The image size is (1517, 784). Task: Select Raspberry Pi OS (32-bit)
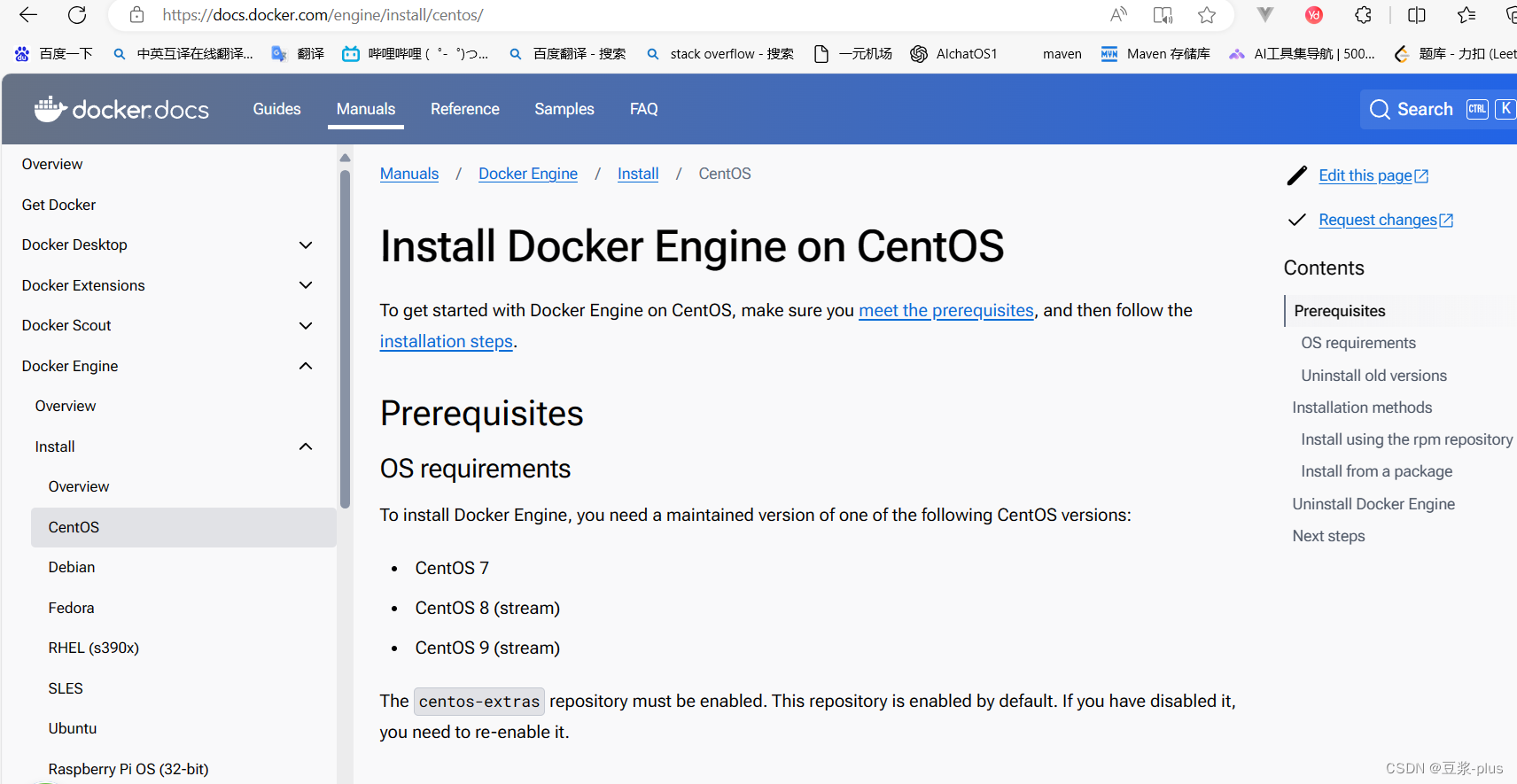128,769
